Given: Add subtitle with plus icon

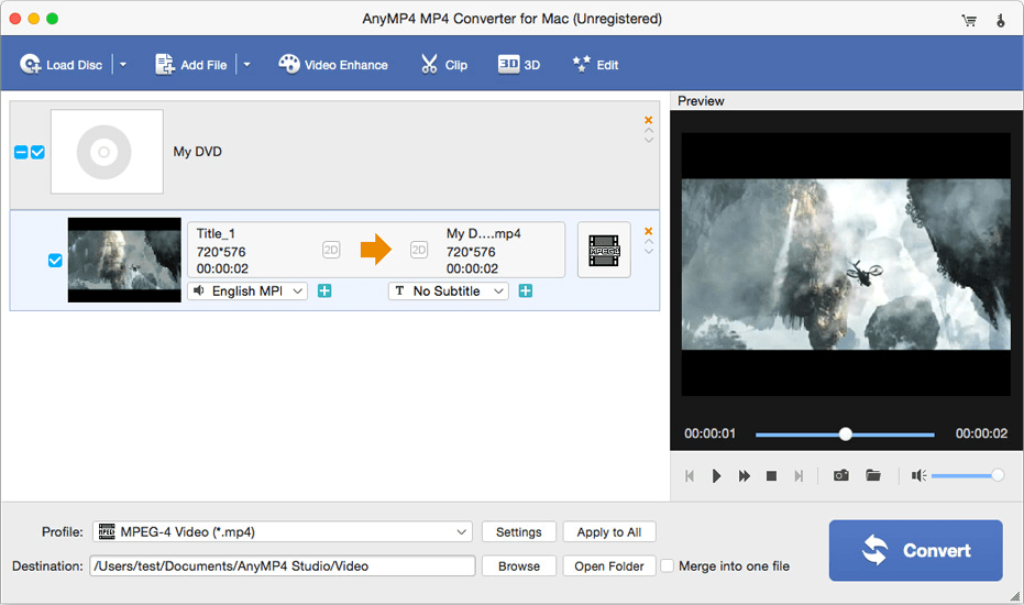Looking at the screenshot, I should click(x=526, y=291).
